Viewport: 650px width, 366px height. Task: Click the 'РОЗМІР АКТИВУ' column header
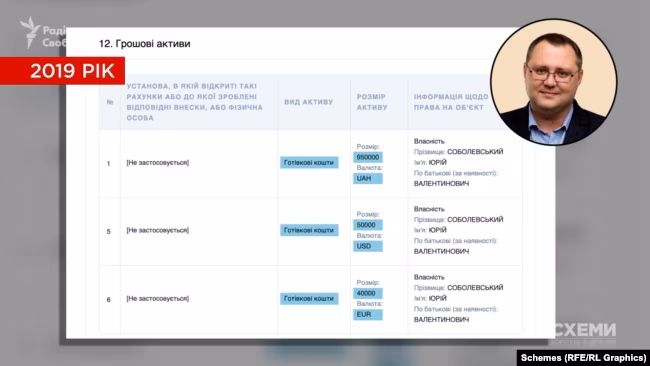tap(372, 102)
